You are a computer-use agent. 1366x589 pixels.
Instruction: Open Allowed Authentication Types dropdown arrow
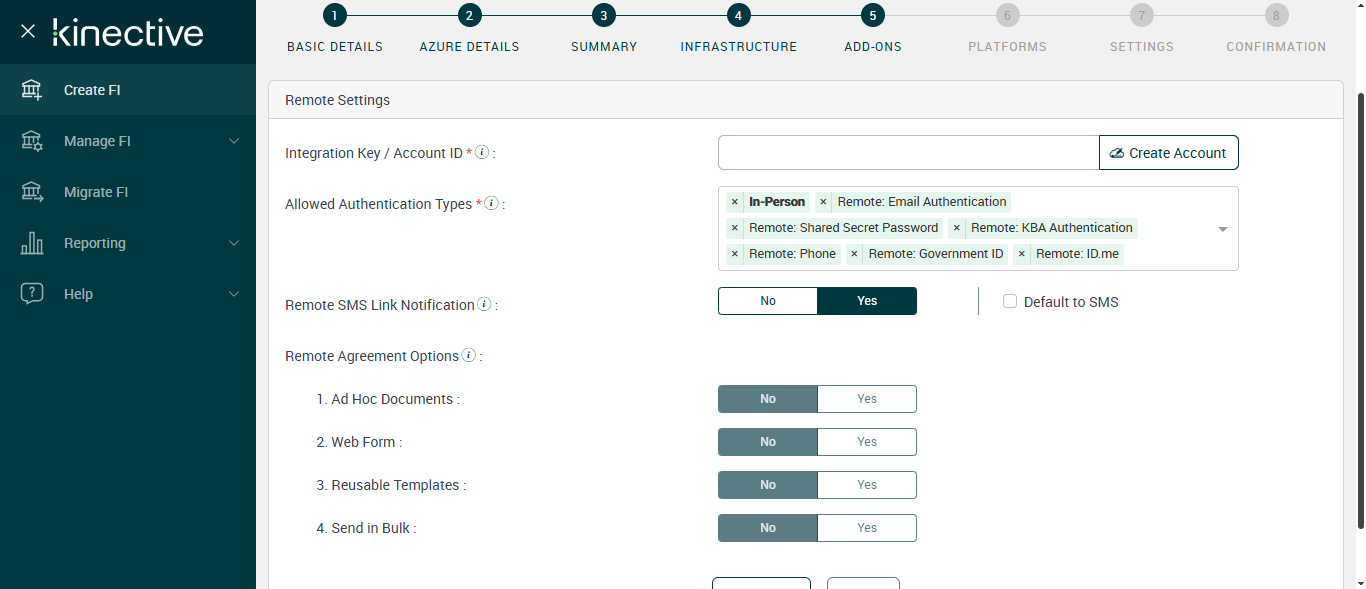1222,229
